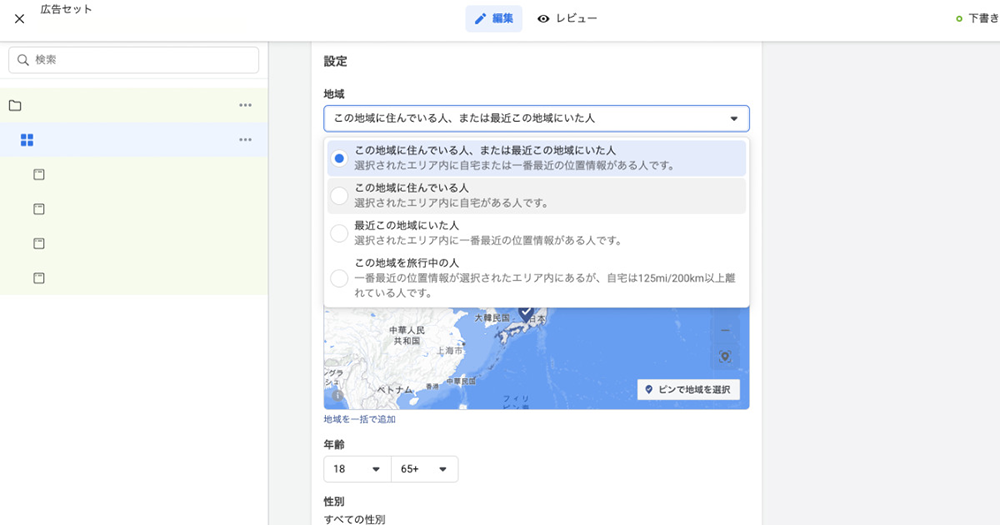Choose 最近この地域にいた人 radio option
Screen dimensions: 1000x525
tap(339, 233)
